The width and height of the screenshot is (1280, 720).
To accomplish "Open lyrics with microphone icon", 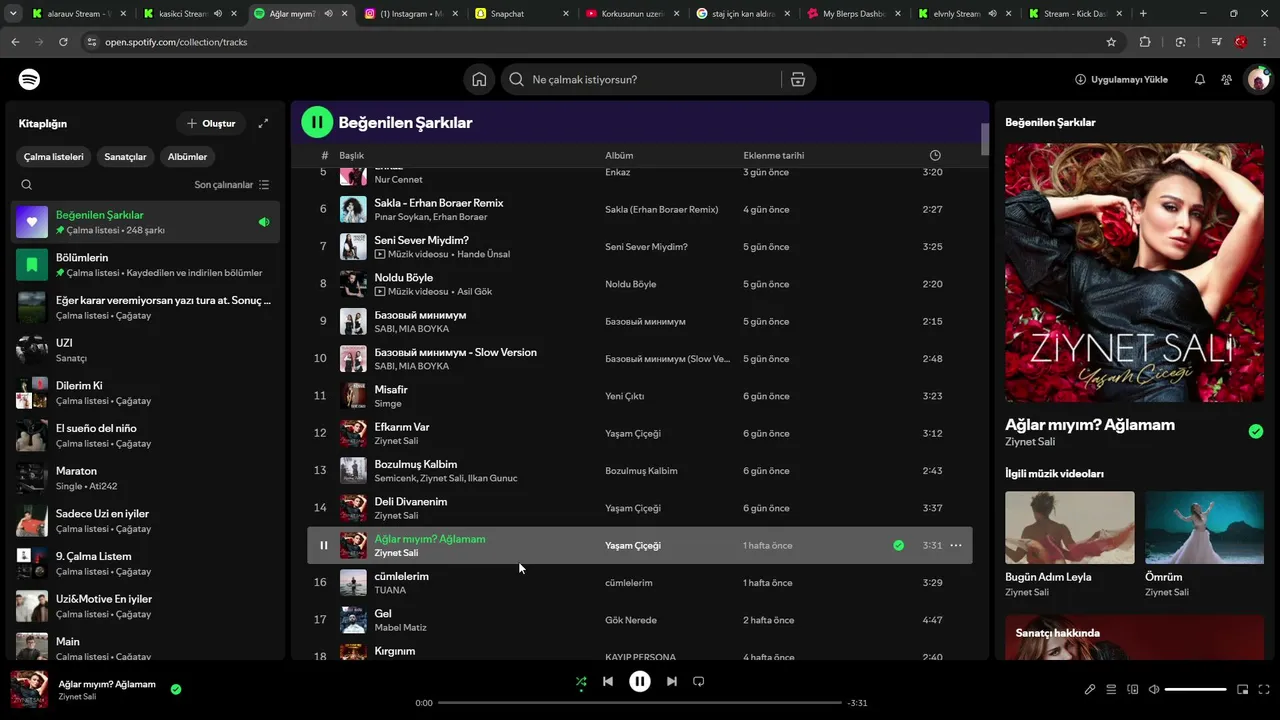I will (x=1090, y=689).
